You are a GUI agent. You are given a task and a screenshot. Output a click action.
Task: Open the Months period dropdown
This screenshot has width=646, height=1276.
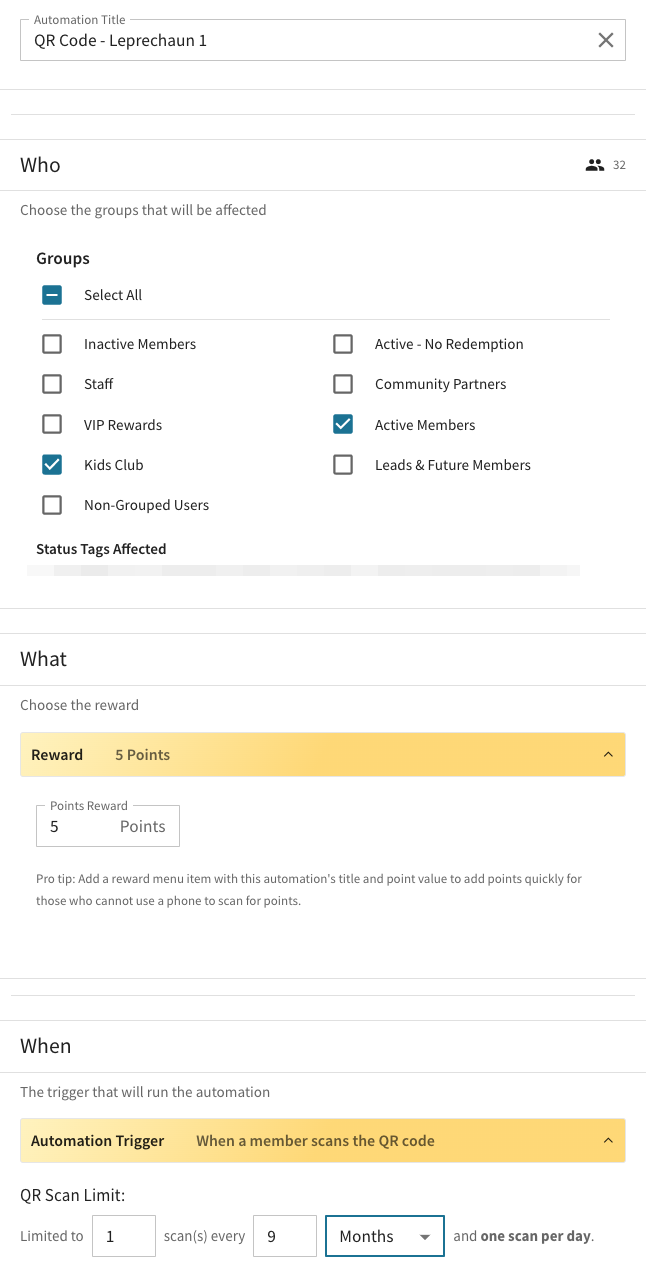coord(385,1236)
